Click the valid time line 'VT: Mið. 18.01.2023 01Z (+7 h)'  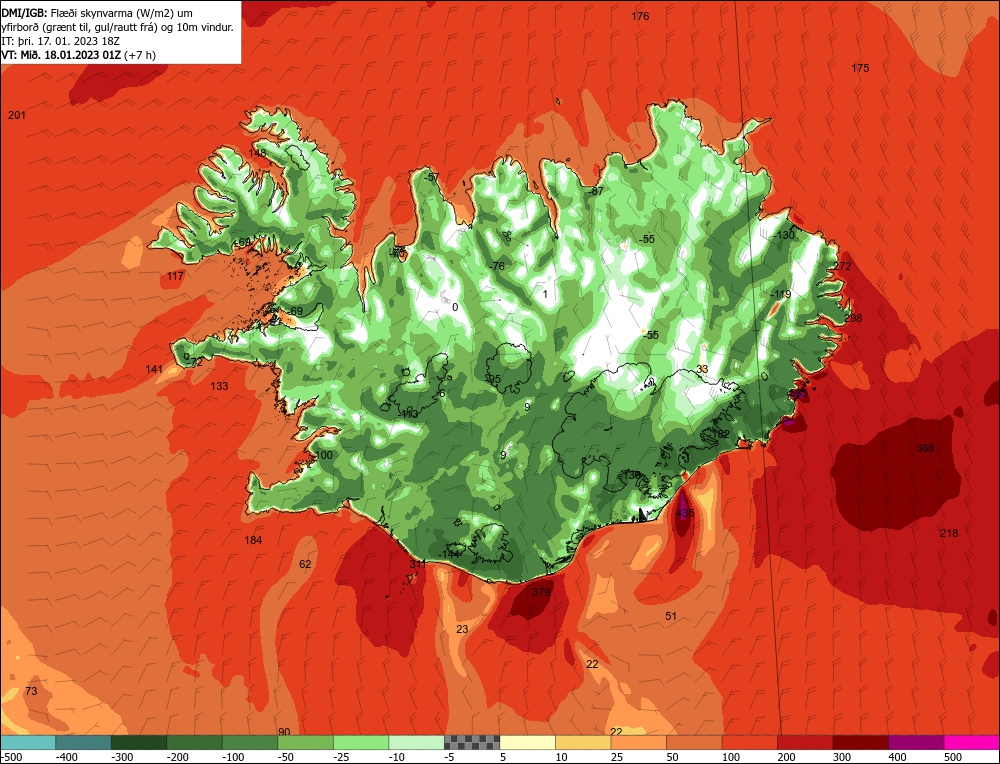click(78, 55)
